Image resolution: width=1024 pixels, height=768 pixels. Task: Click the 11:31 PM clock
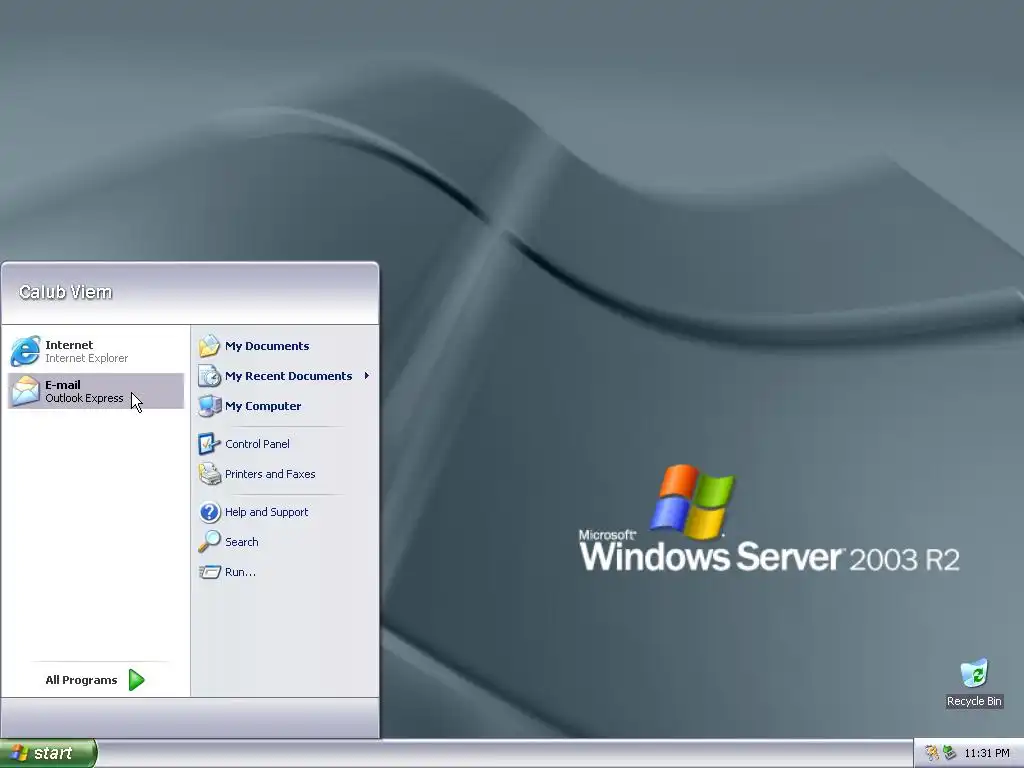[987, 754]
